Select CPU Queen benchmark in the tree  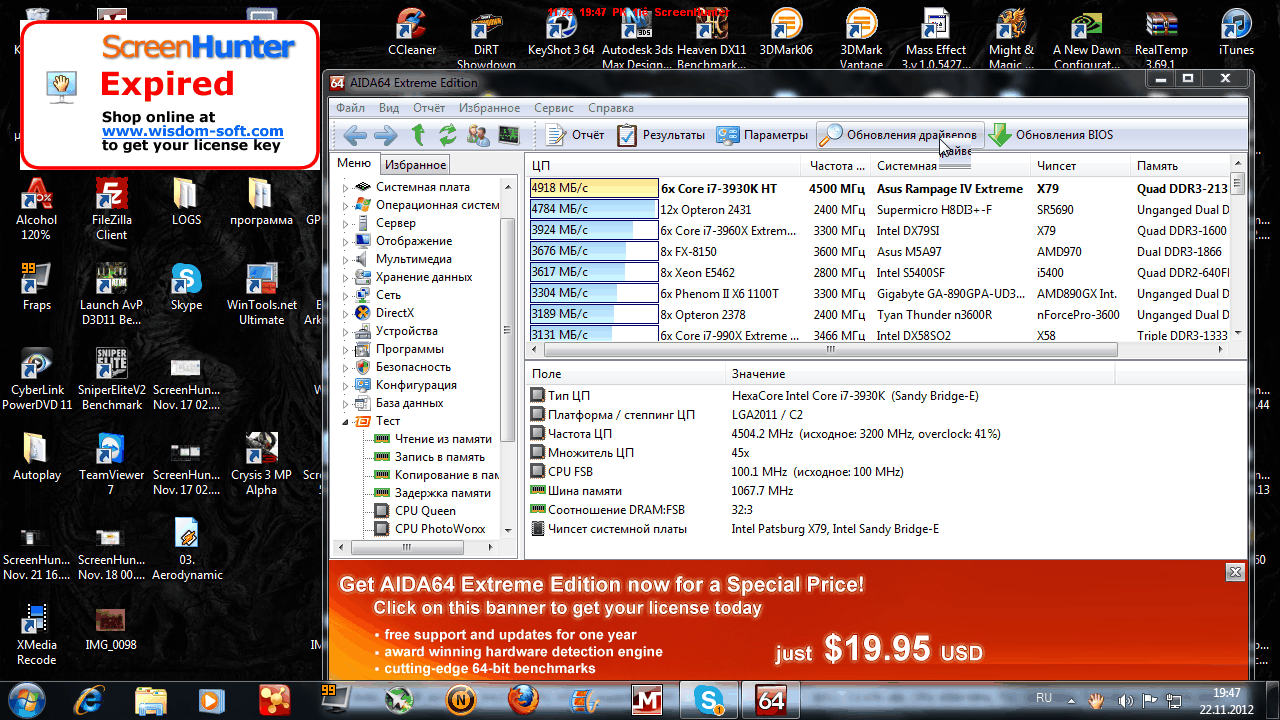click(424, 511)
